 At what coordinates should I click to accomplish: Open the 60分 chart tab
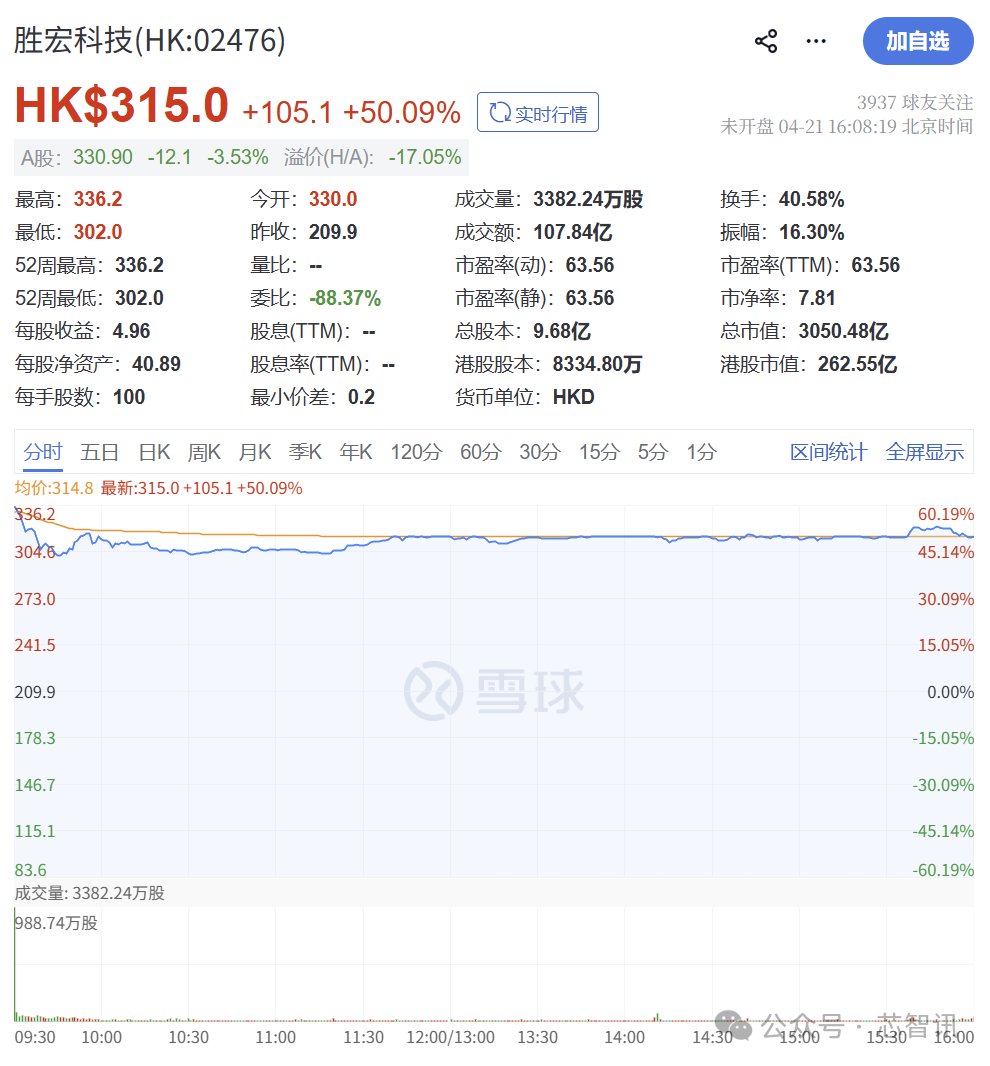coord(481,452)
